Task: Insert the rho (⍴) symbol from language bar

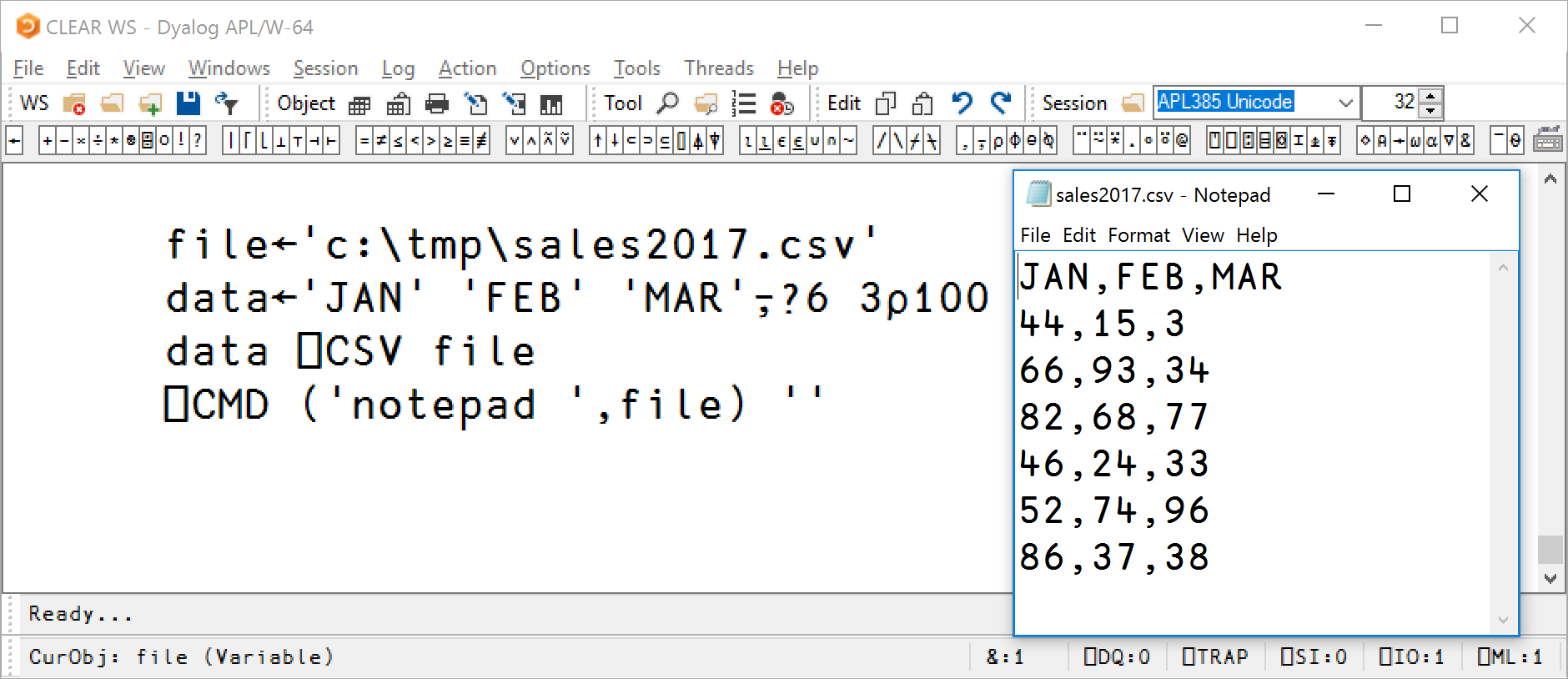Action: pos(998,141)
